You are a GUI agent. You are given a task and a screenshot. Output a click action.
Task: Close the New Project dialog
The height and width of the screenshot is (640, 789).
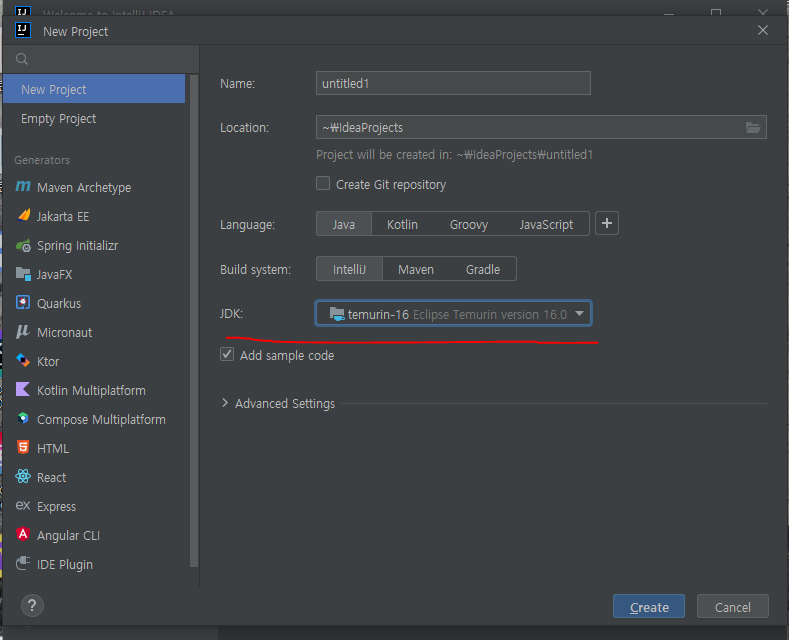pos(763,31)
